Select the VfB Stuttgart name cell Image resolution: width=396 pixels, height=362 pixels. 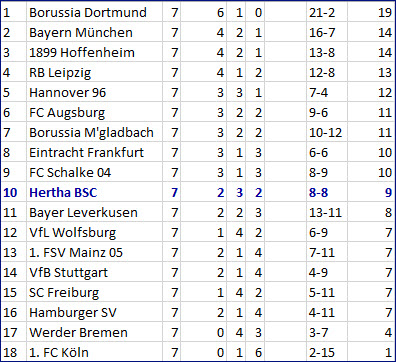[x=94, y=273]
